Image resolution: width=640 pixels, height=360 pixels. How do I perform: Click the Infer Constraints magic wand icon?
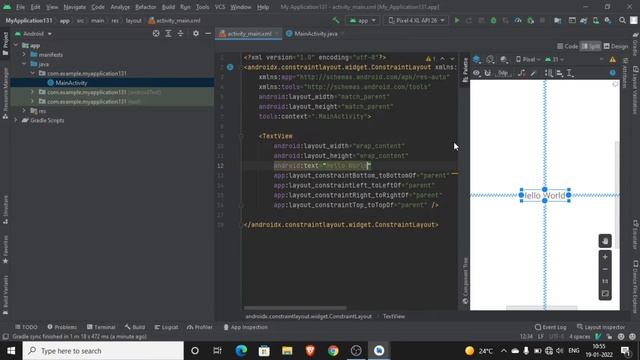[x=533, y=73]
